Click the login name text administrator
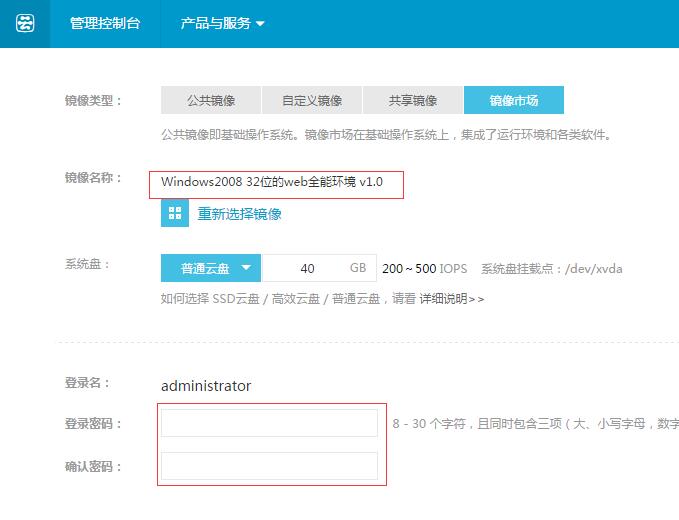 click(x=206, y=386)
